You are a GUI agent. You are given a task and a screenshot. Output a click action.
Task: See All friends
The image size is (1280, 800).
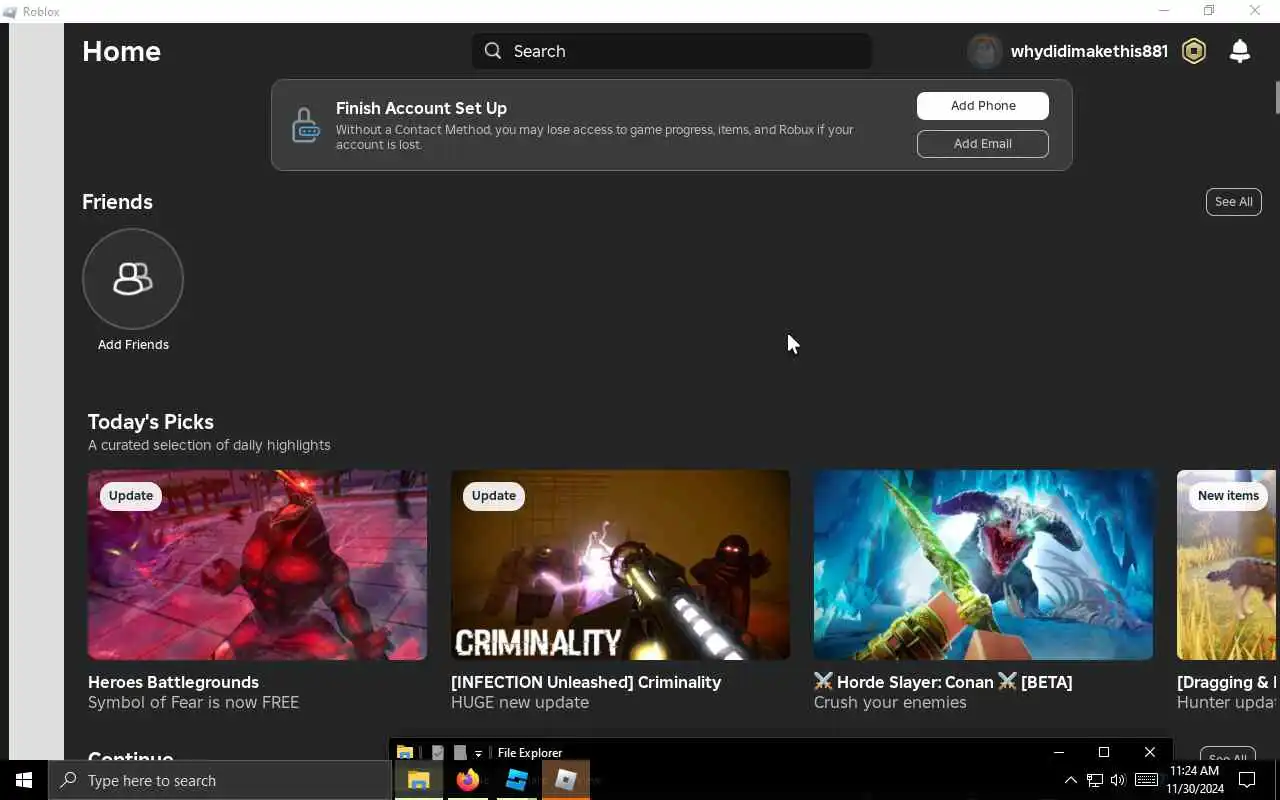coord(1234,202)
